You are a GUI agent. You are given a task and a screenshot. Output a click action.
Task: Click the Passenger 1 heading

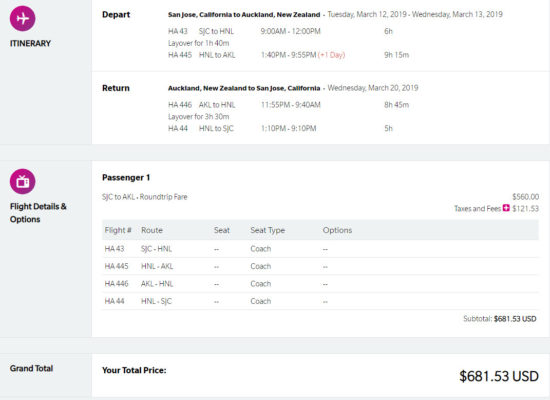126,178
